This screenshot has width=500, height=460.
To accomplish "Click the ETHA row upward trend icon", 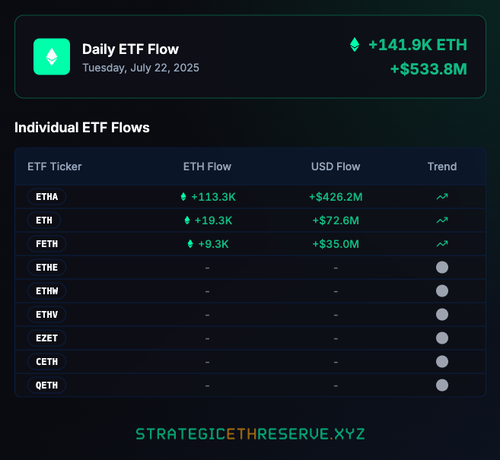I will (442, 197).
